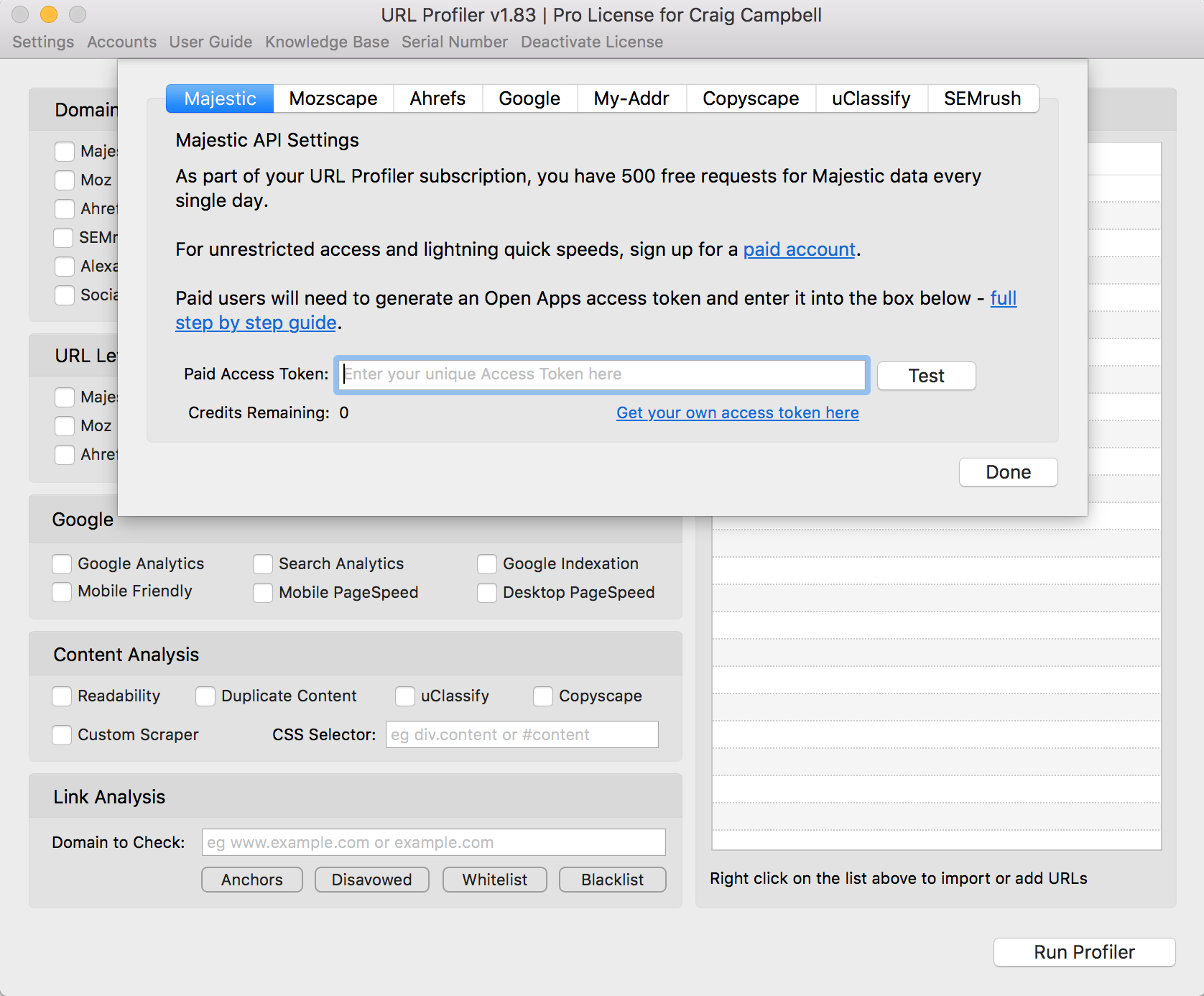Open the Blacklist button
Screen dimensions: 1204x996
(612, 880)
